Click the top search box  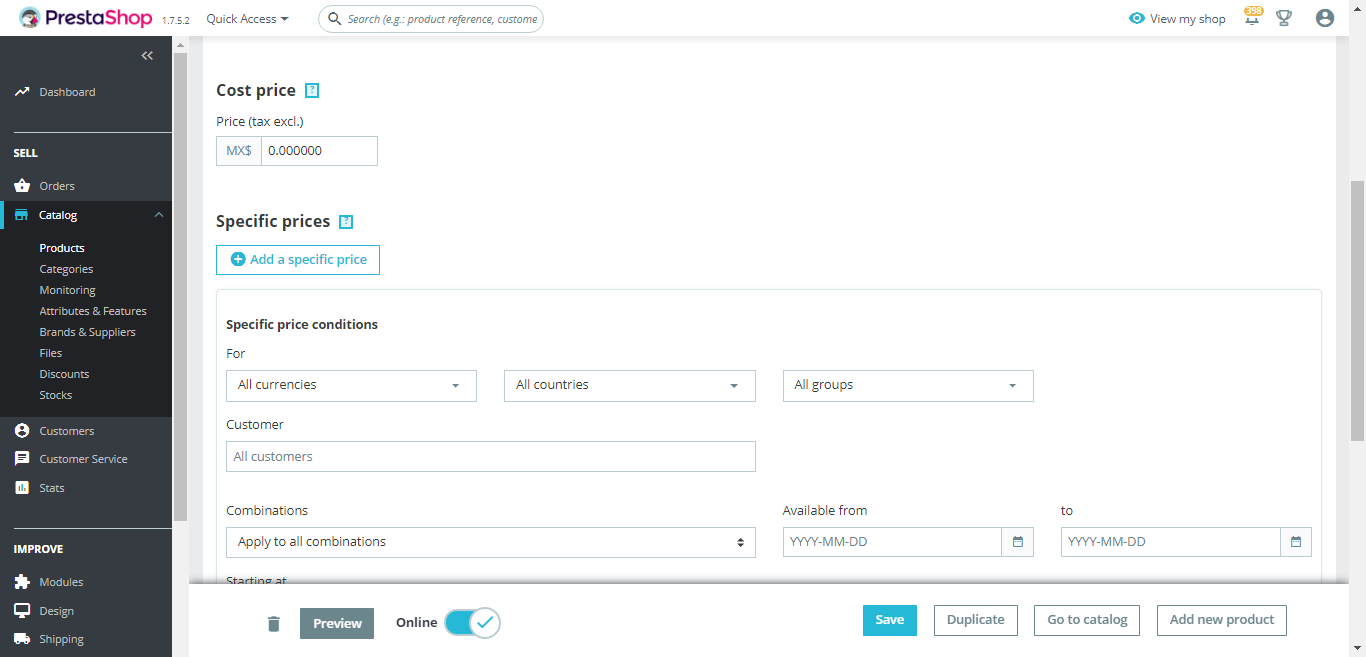click(431, 19)
